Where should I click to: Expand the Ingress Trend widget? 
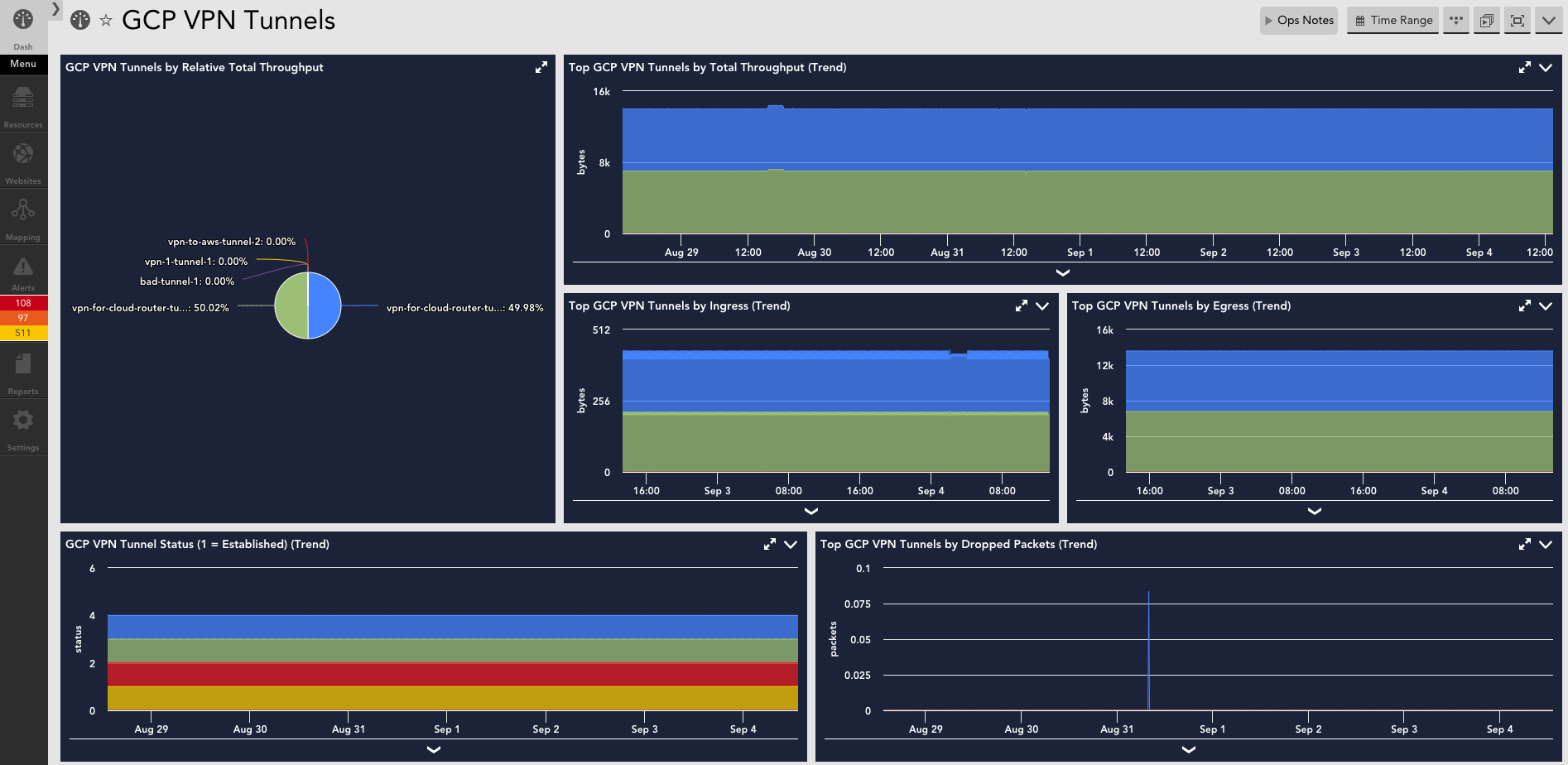coord(1022,306)
